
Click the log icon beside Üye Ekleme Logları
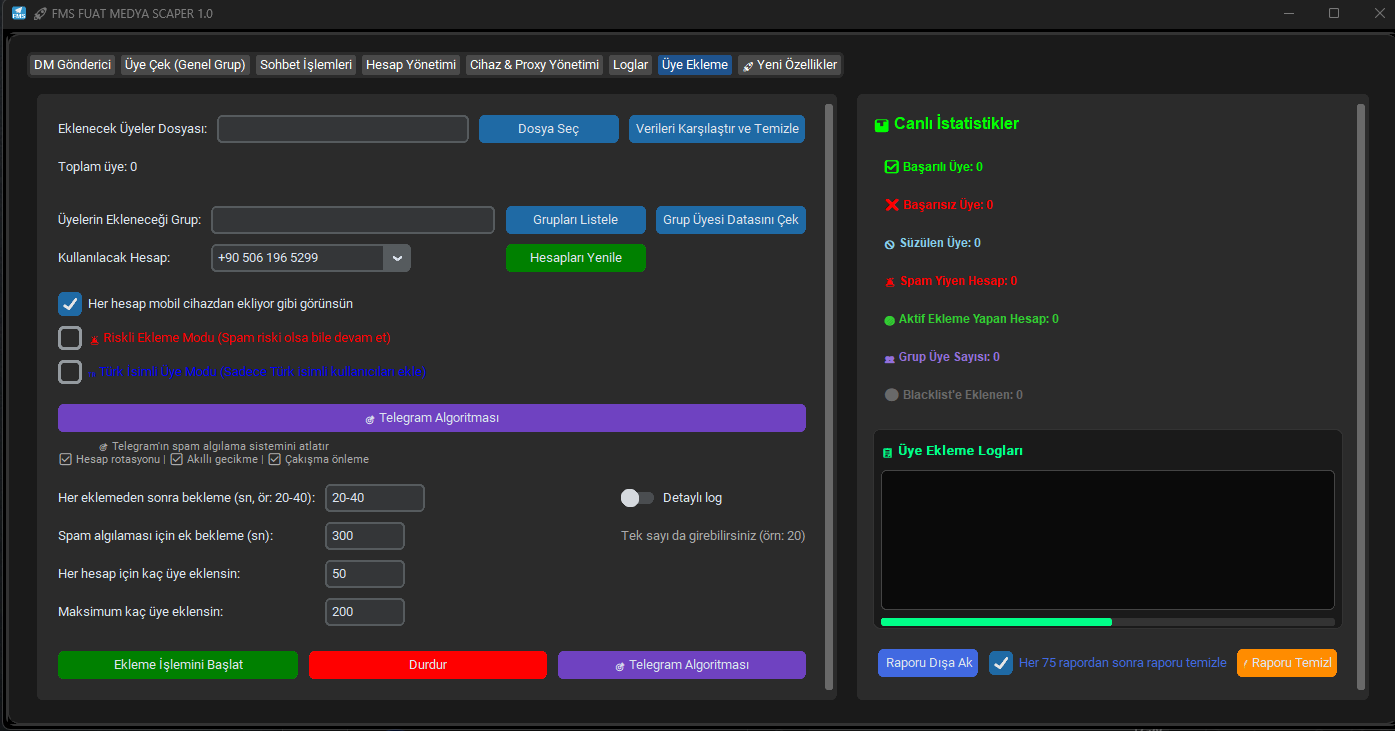pos(886,451)
